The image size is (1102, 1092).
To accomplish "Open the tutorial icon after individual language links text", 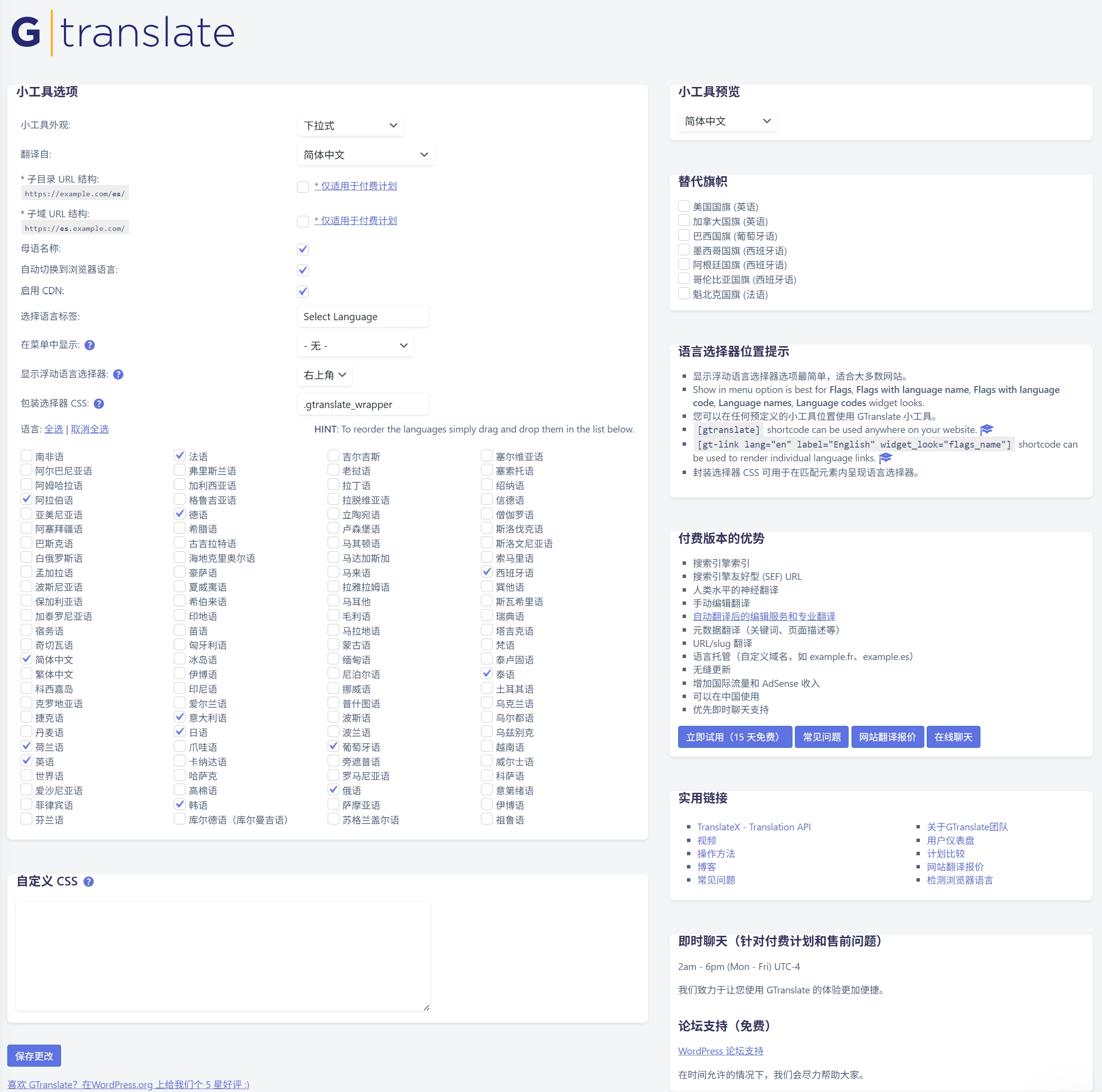I will (x=885, y=458).
